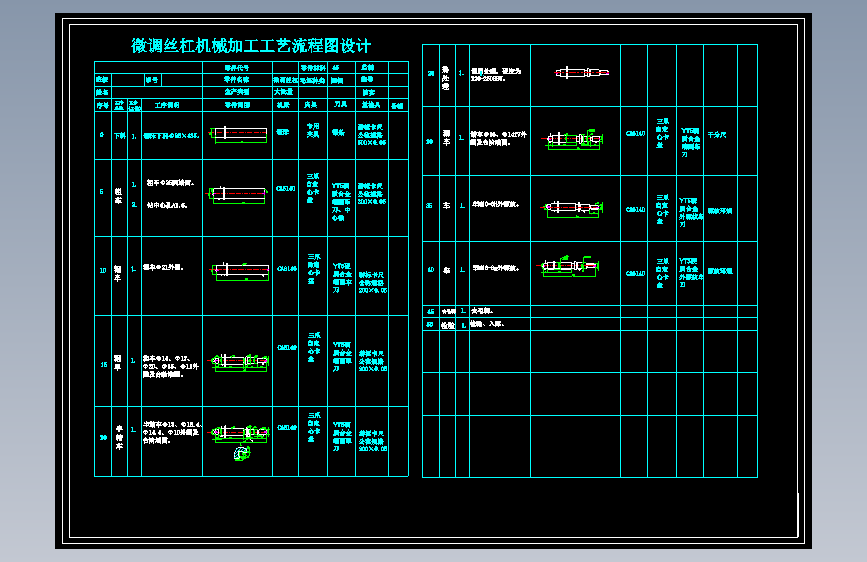Image resolution: width=867 pixels, height=562 pixels.
Task: Select the drawing title 微调丝杠机械加工工艺流程图设计
Action: coord(250,46)
